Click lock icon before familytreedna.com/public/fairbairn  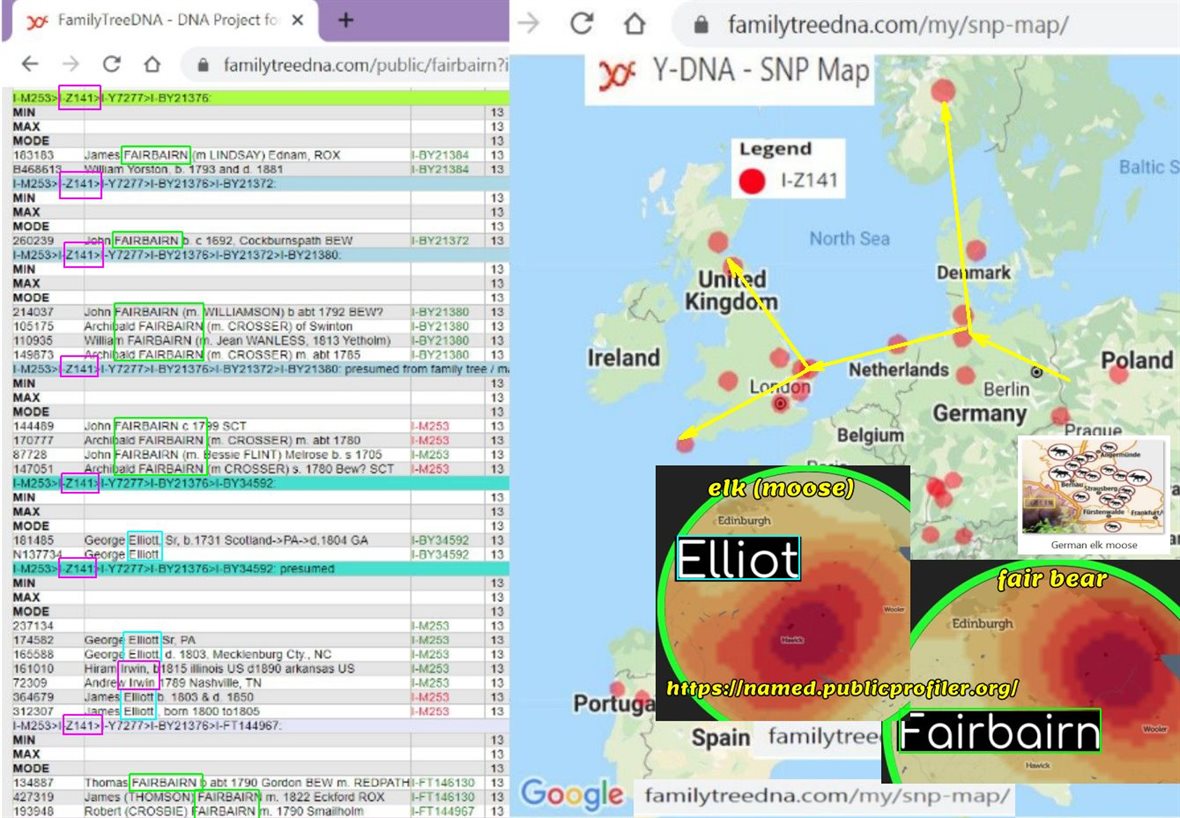(205, 65)
